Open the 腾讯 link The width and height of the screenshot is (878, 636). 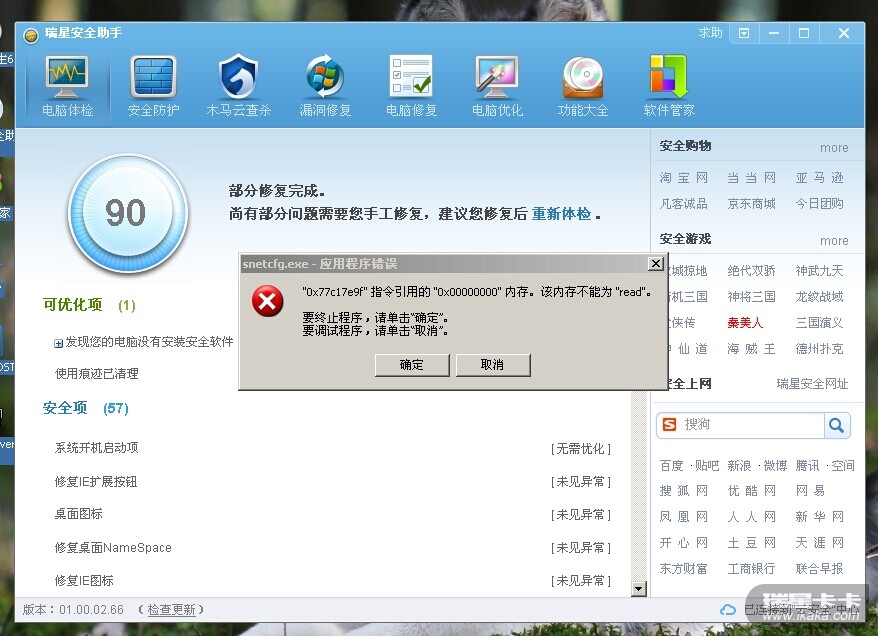pyautogui.click(x=807, y=466)
